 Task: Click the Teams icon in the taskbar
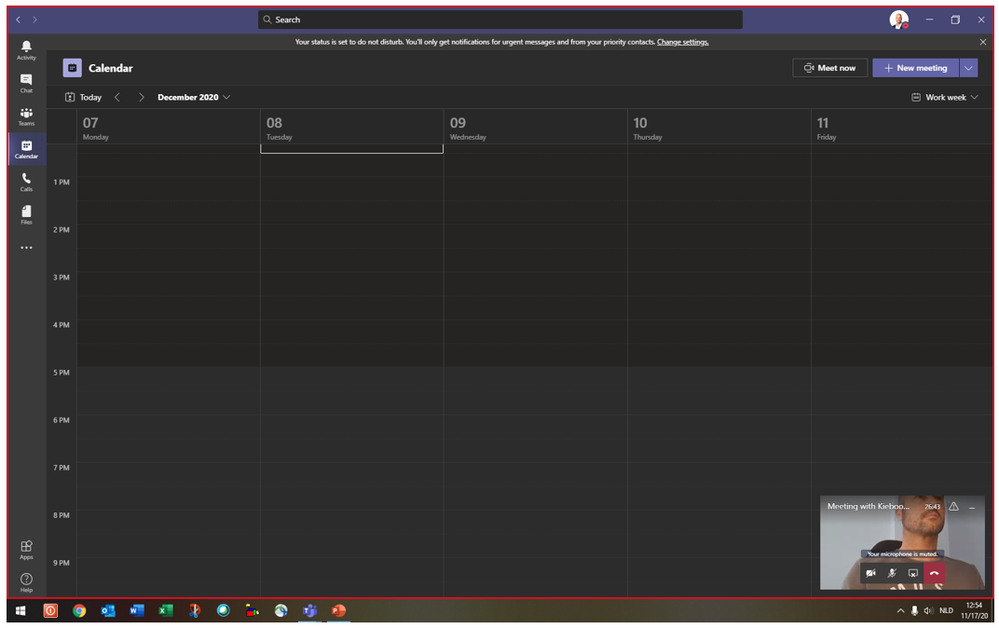pyautogui.click(x=310, y=611)
